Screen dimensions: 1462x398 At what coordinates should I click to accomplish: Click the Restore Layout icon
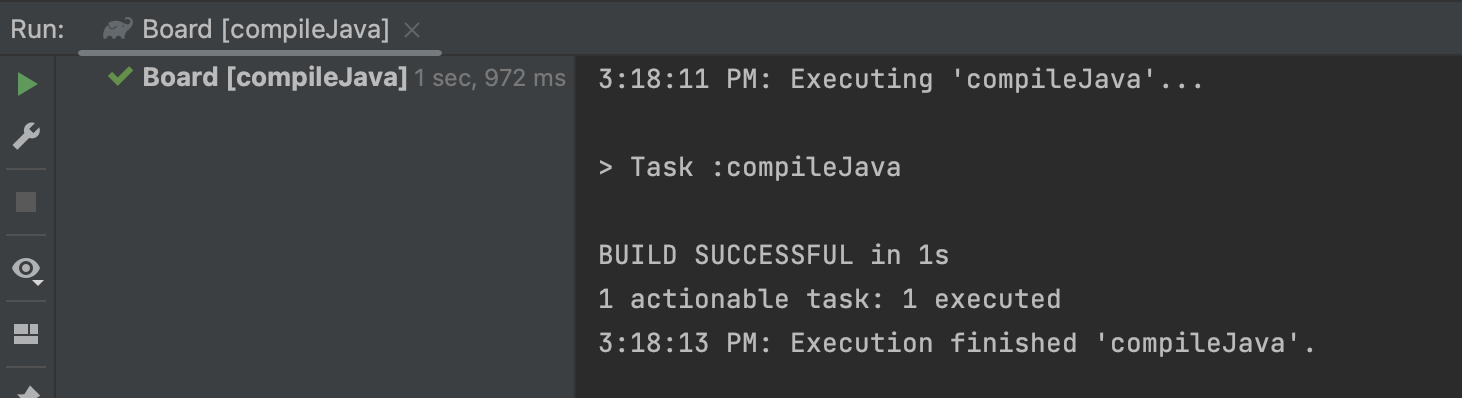coord(26,334)
